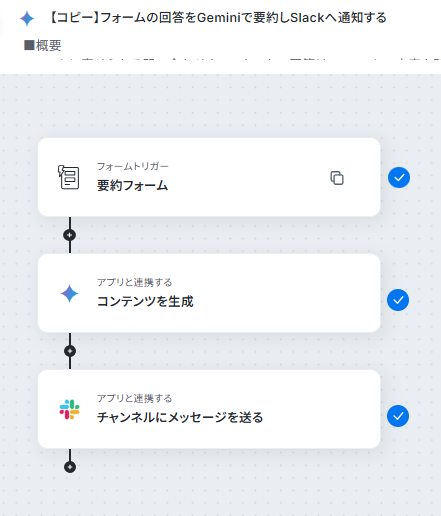441x516 pixels.
Task: Click the Slack logo on the message step
Action: click(69, 409)
